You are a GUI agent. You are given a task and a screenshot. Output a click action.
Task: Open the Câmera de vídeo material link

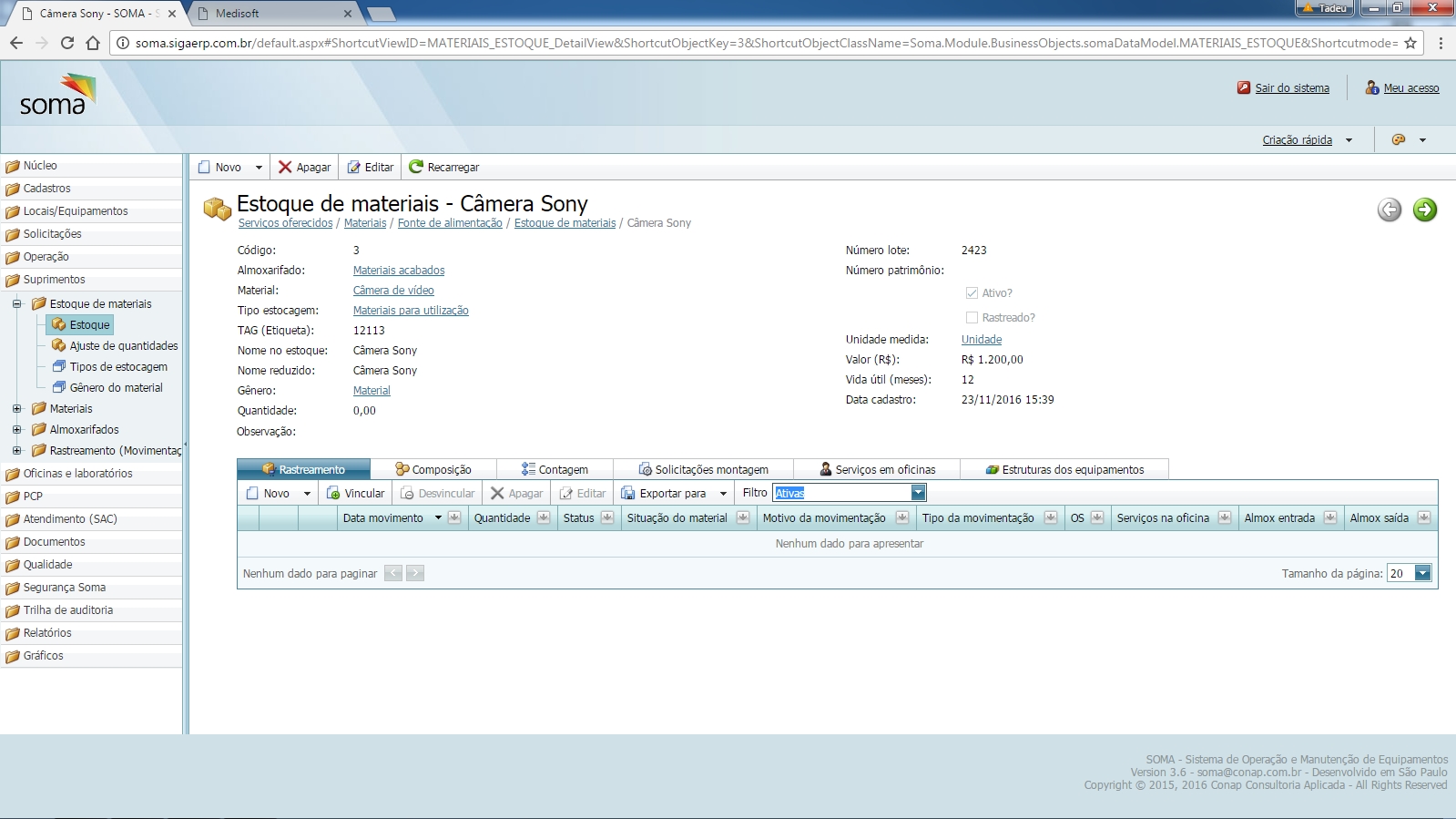393,291
